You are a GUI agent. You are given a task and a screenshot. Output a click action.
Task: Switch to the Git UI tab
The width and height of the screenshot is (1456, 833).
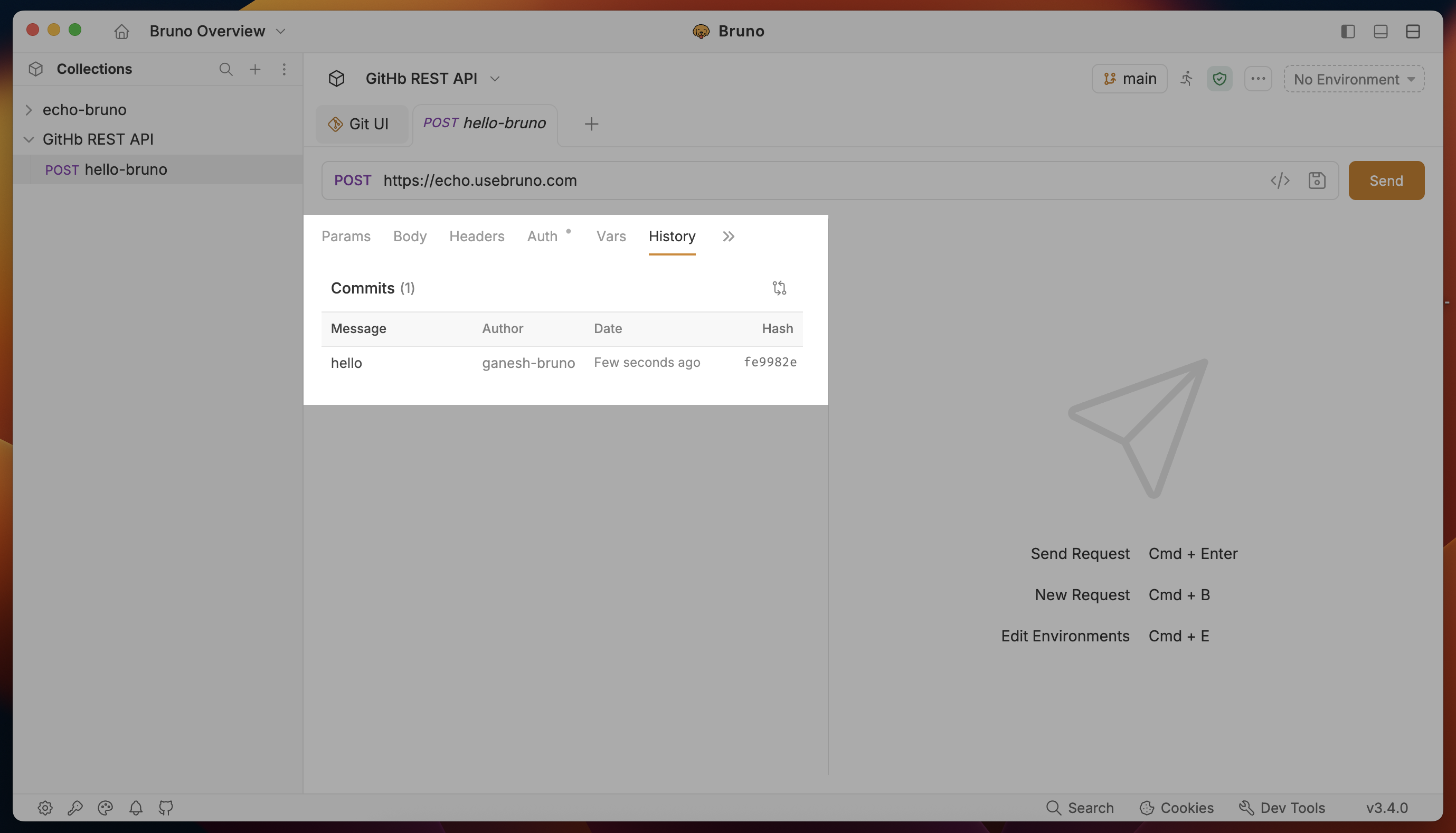pyautogui.click(x=362, y=124)
